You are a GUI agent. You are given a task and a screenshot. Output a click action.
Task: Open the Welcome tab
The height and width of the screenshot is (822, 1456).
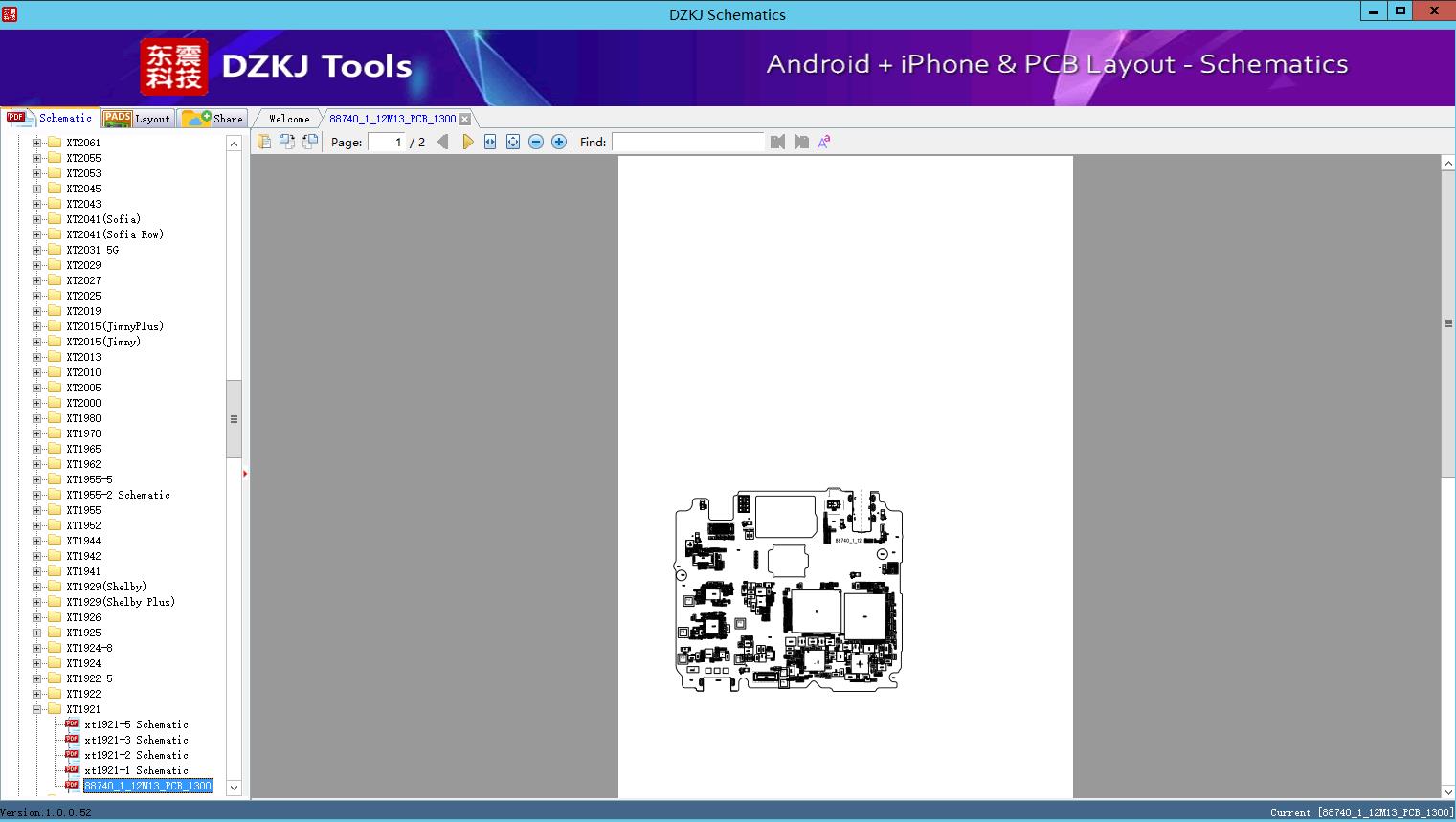click(289, 119)
